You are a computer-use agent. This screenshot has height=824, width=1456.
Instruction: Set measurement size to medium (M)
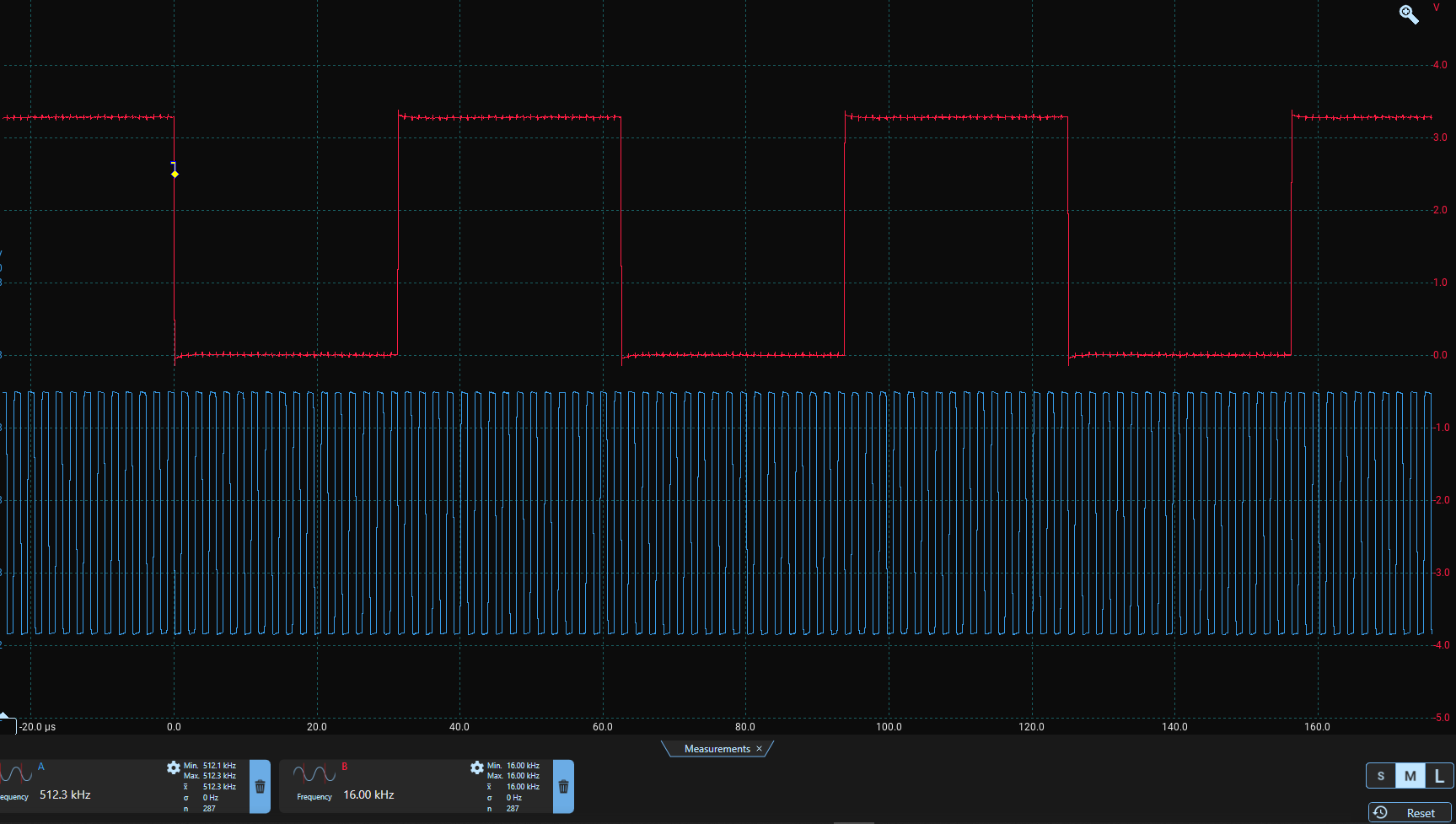point(1410,776)
